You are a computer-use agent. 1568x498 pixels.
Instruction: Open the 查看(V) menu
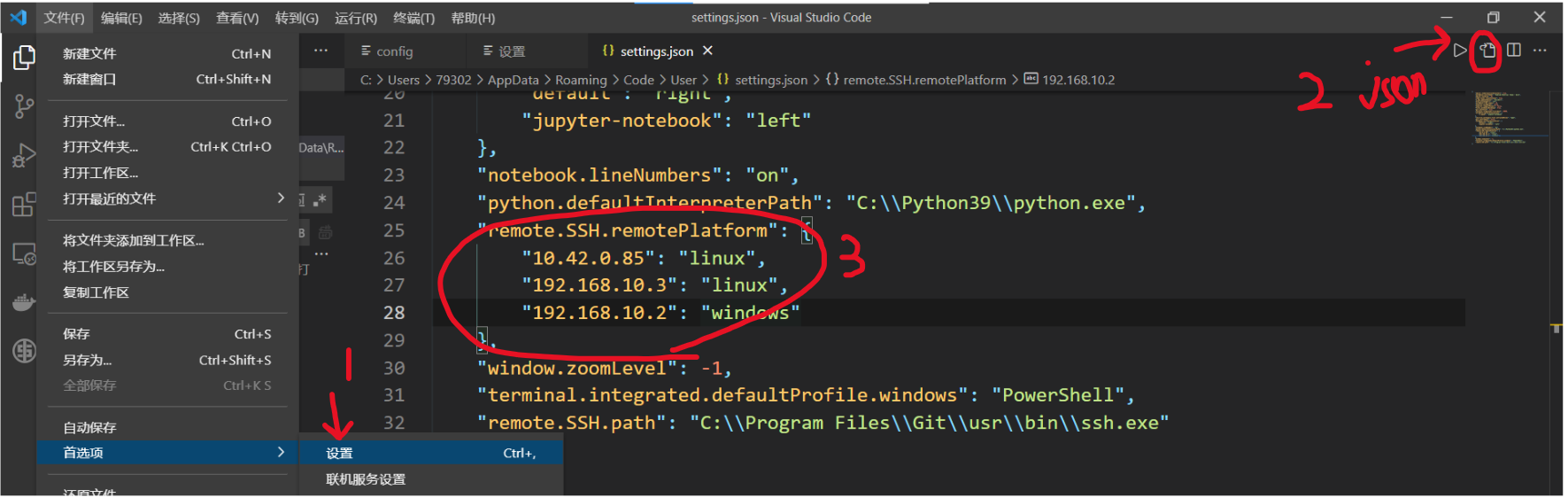click(x=237, y=18)
